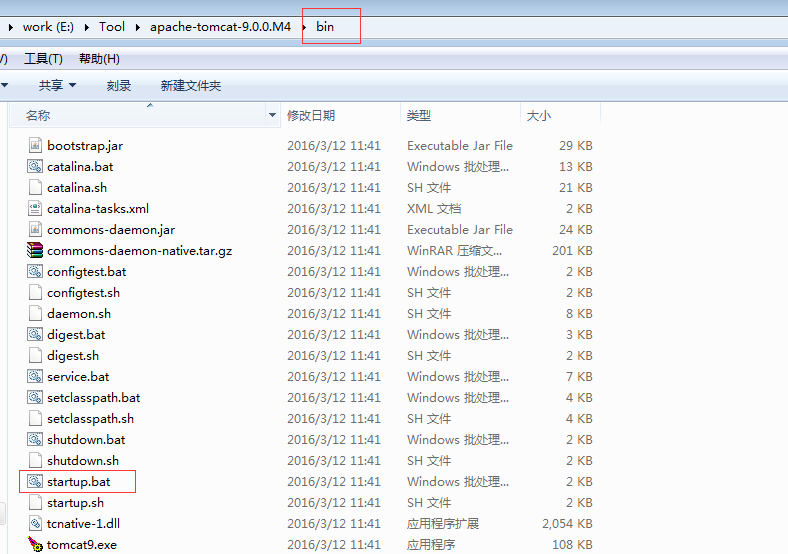Click the tcnative-1.dll file icon
This screenshot has height=554, width=788.
35,524
